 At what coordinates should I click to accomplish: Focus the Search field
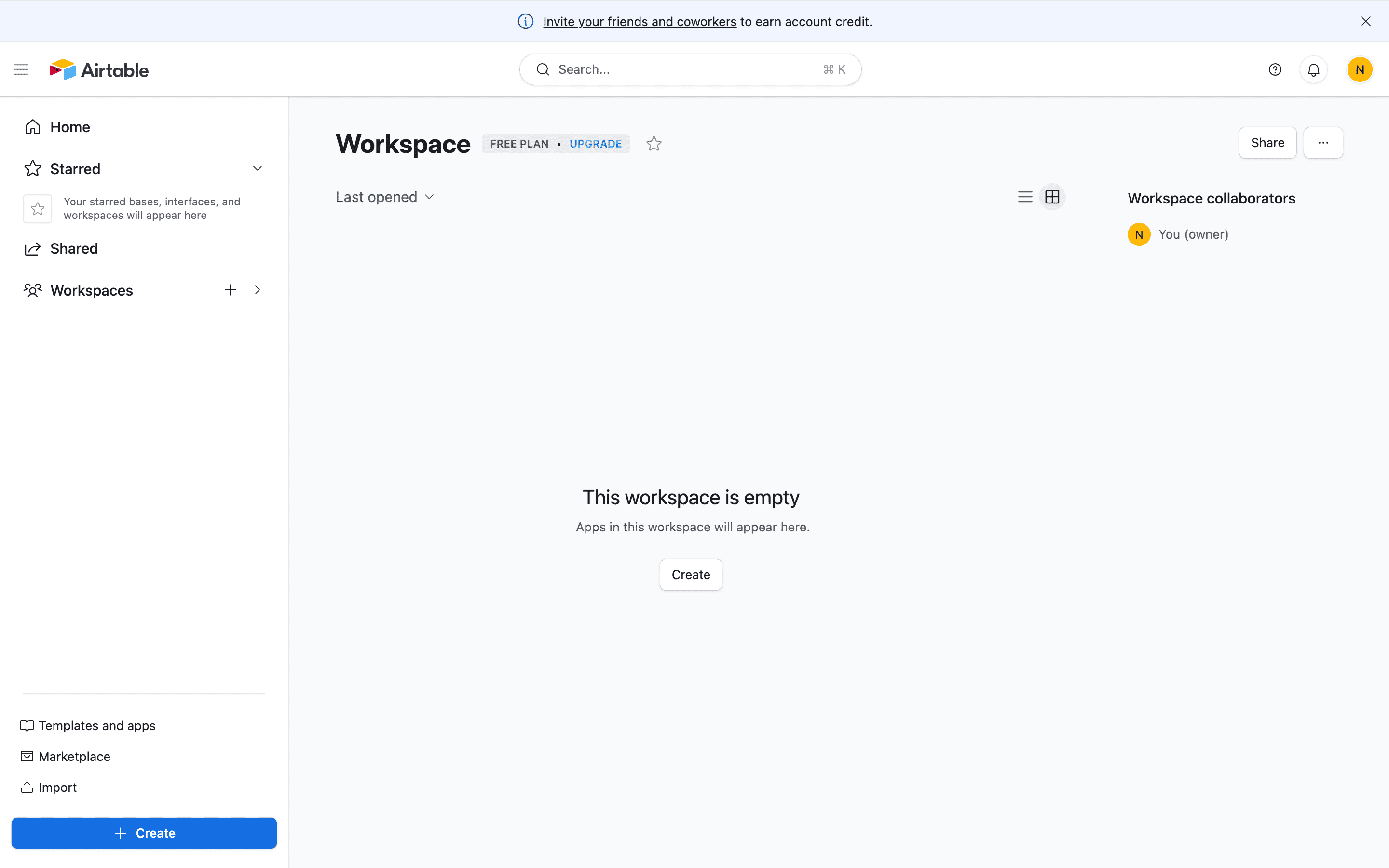pyautogui.click(x=690, y=69)
